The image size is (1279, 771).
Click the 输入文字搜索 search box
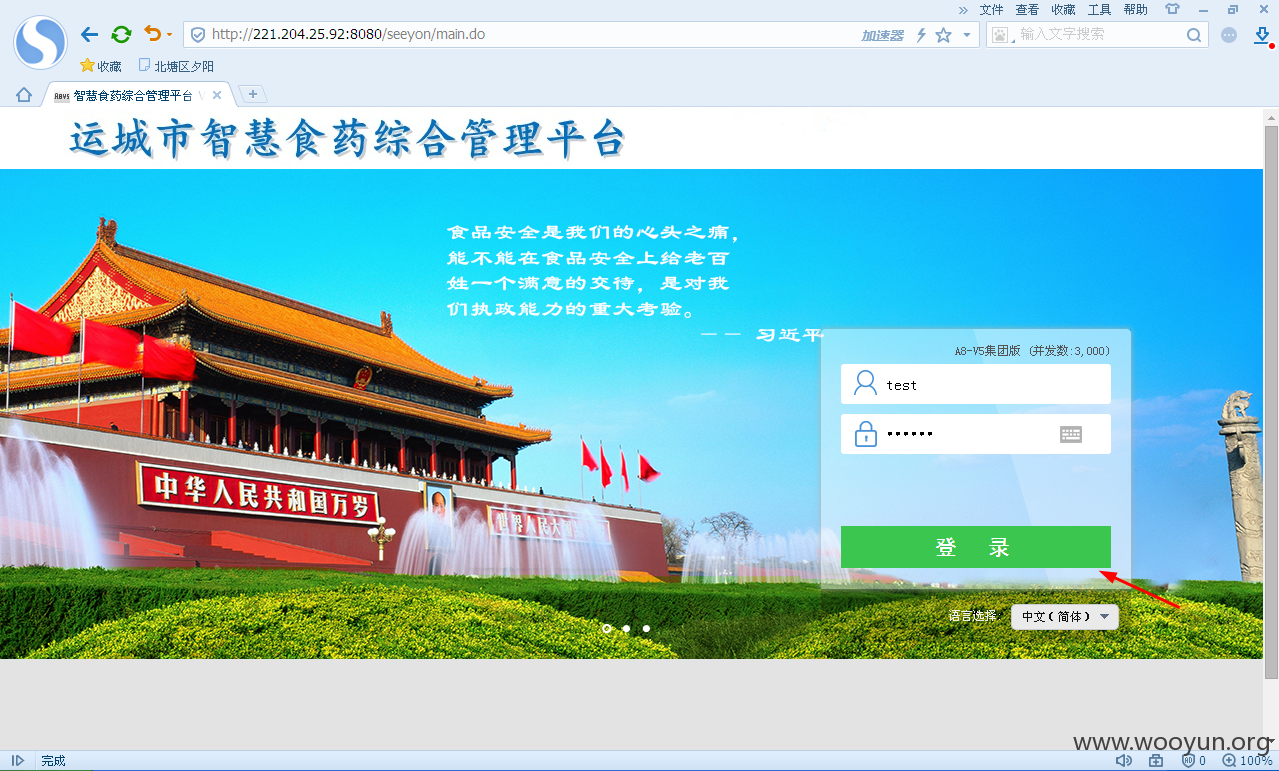[x=1098, y=35]
